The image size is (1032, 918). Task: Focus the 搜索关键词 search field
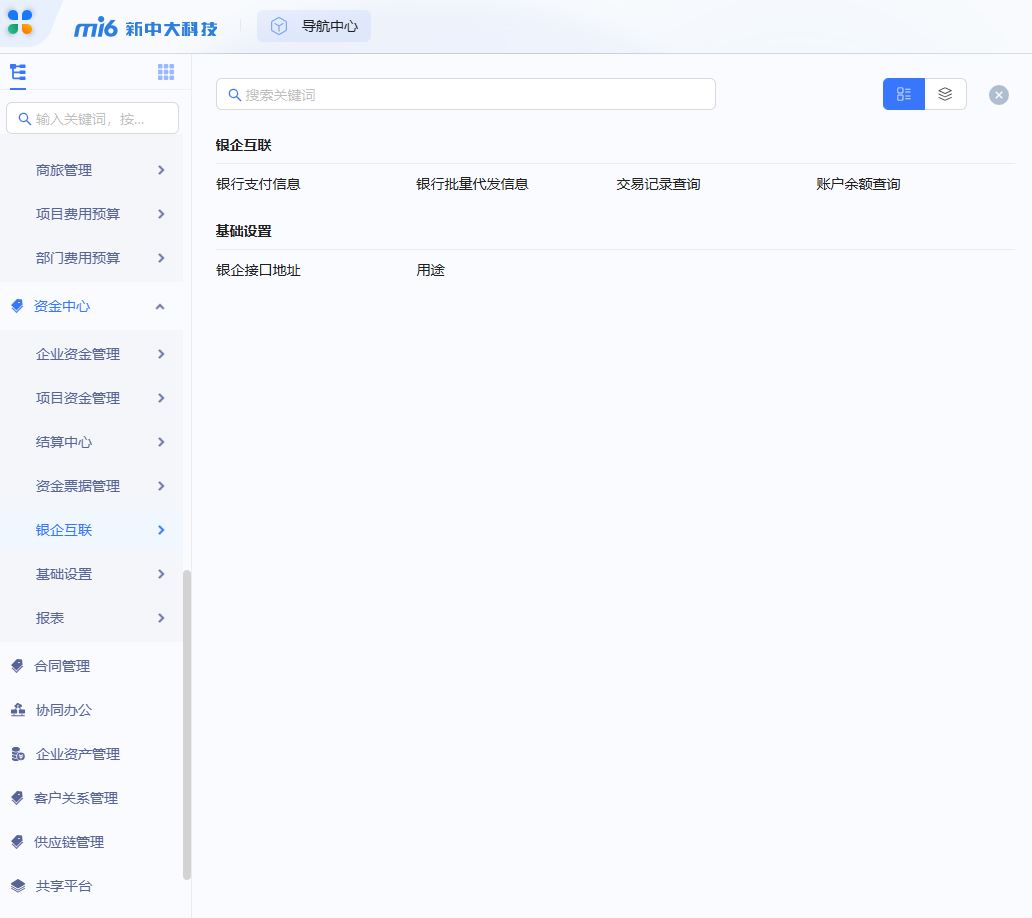466,94
